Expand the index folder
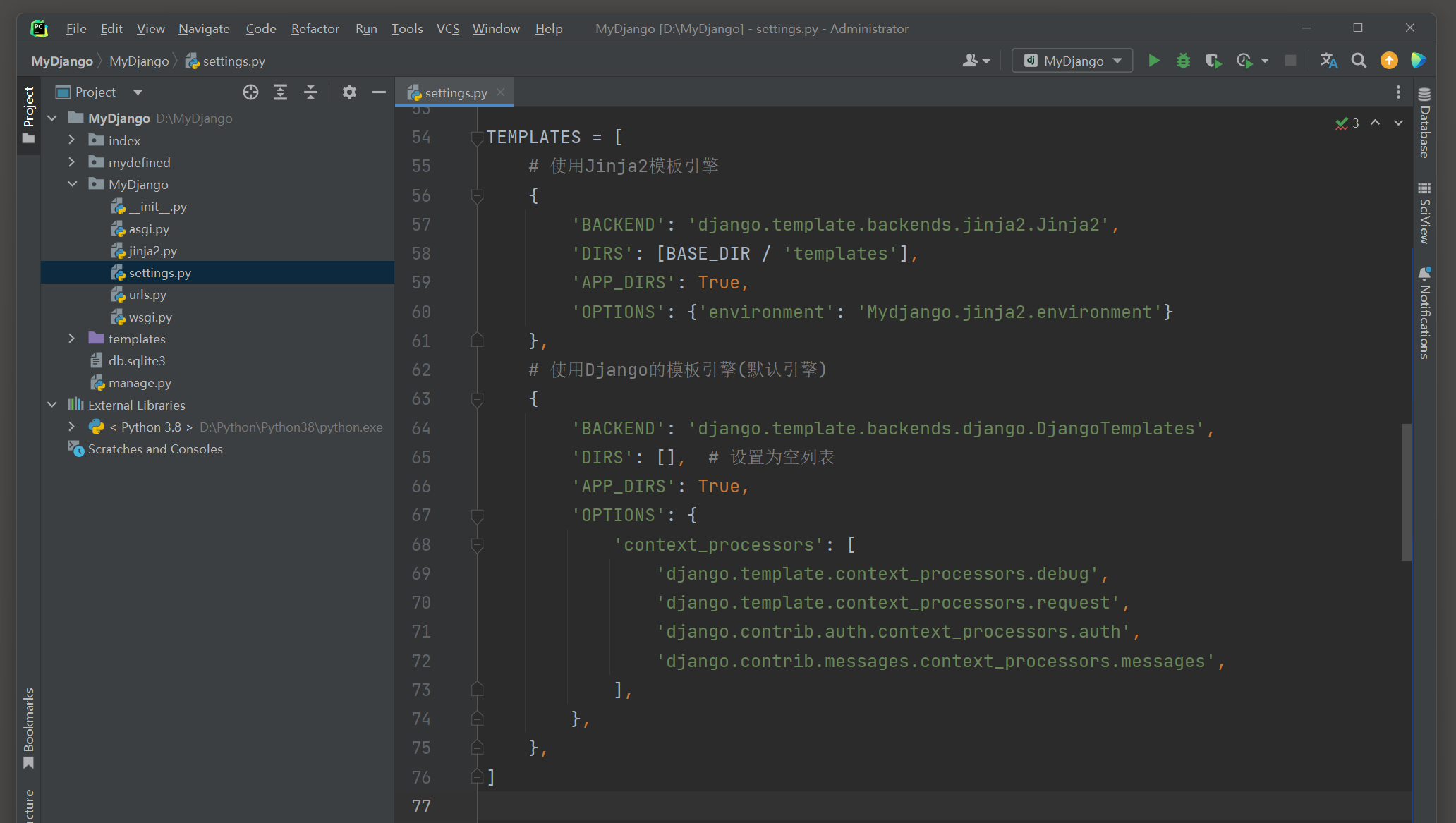This screenshot has height=823, width=1456. (x=71, y=140)
